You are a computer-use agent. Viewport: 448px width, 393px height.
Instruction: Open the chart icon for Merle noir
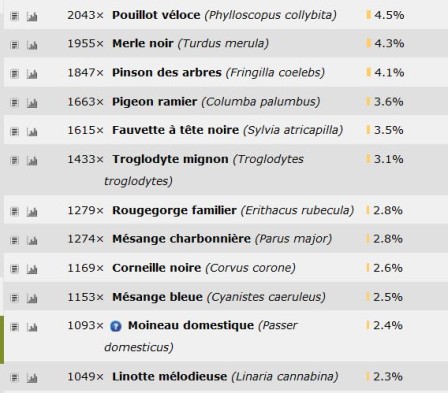[x=32, y=45]
